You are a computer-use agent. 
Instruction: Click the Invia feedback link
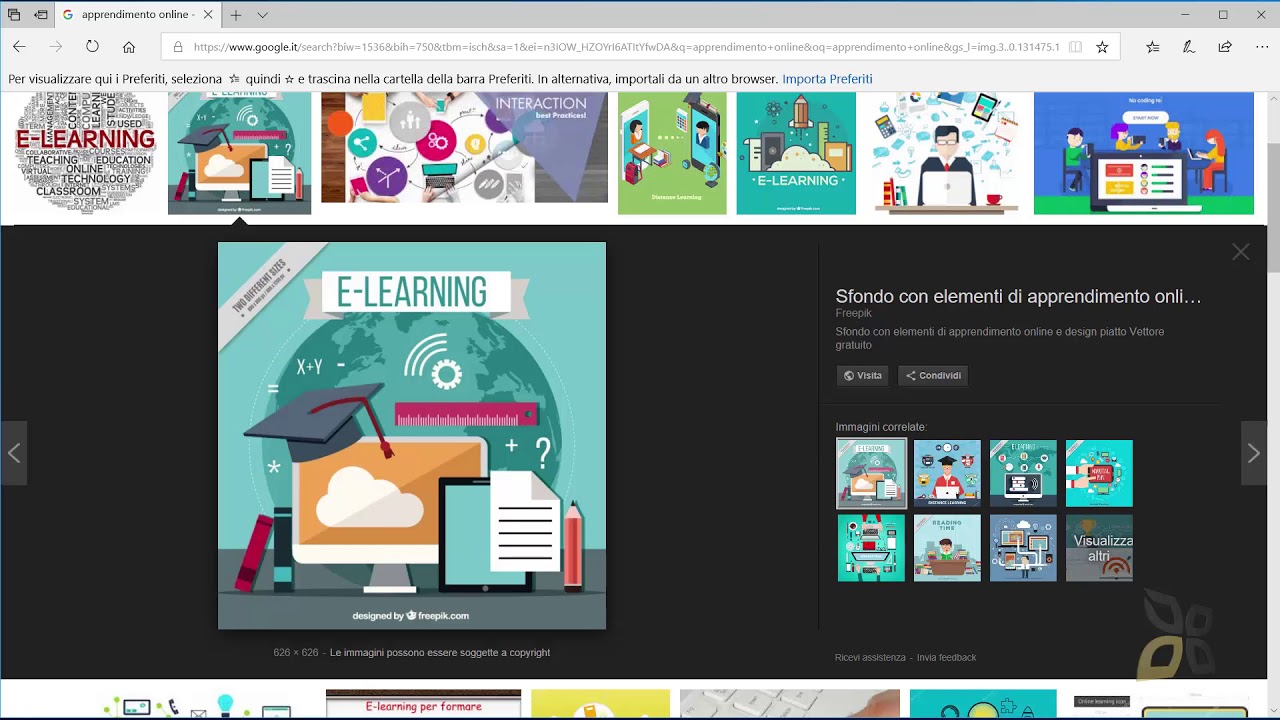click(946, 657)
